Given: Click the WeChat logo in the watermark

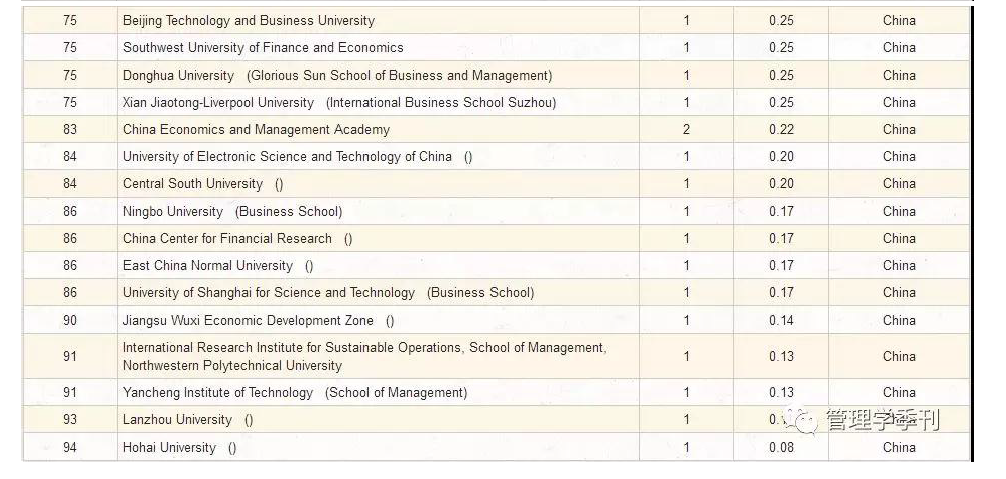Looking at the screenshot, I should (801, 420).
